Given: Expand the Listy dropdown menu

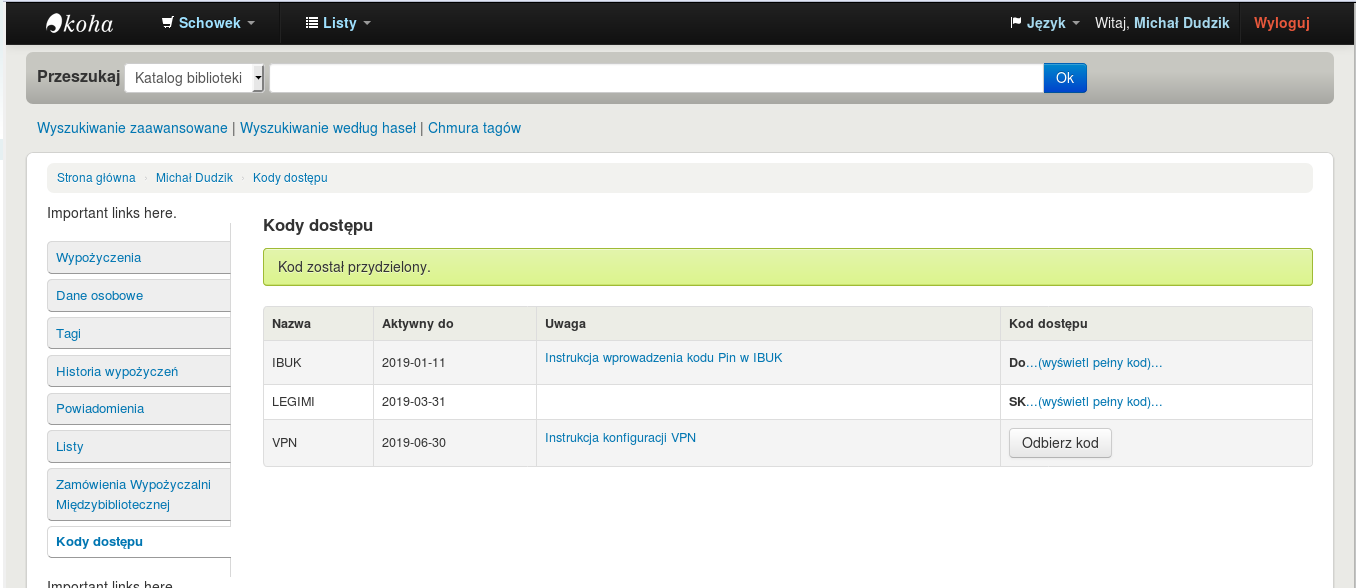Looking at the screenshot, I should [x=338, y=23].
